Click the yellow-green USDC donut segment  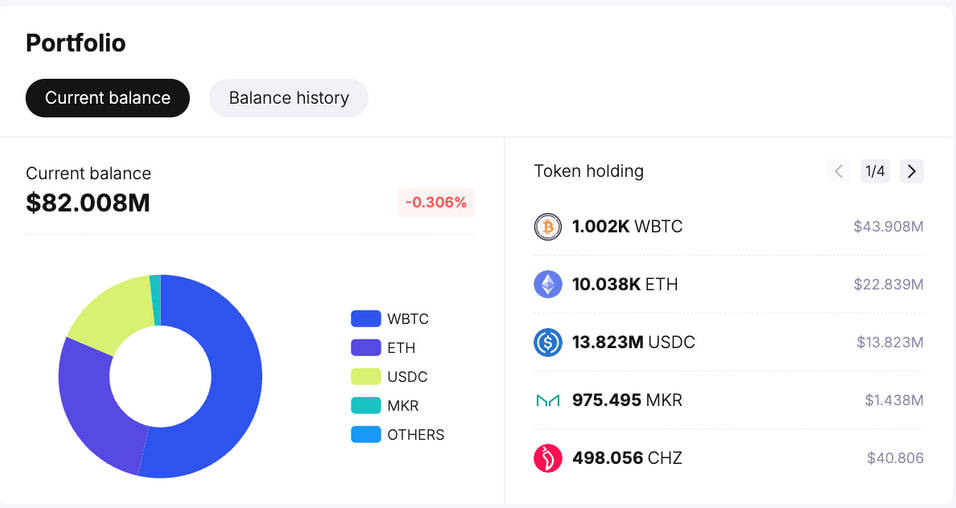pos(113,311)
